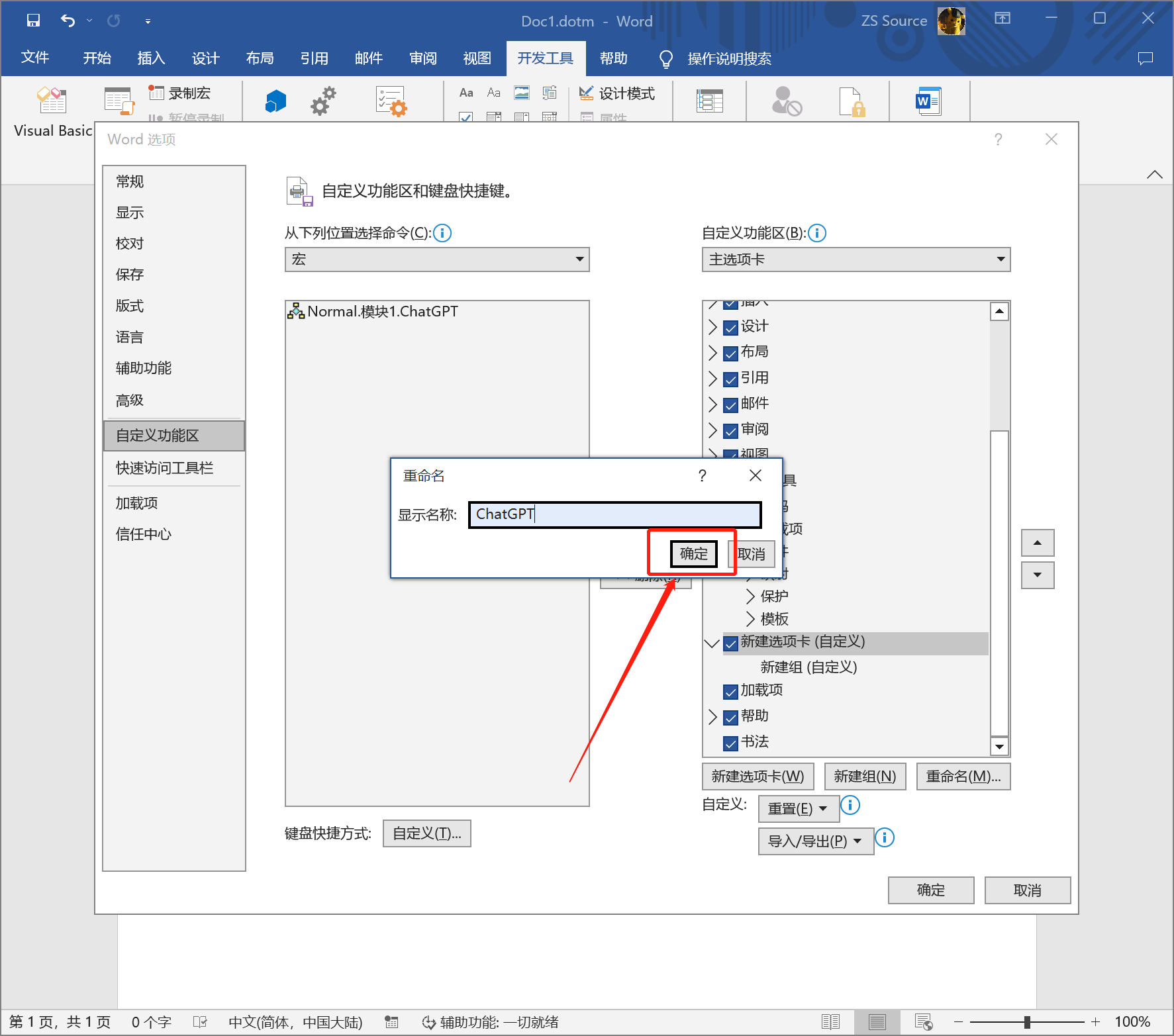Open the Add-ins hexagon icon
This screenshot has height=1036, width=1174.
pos(275,101)
